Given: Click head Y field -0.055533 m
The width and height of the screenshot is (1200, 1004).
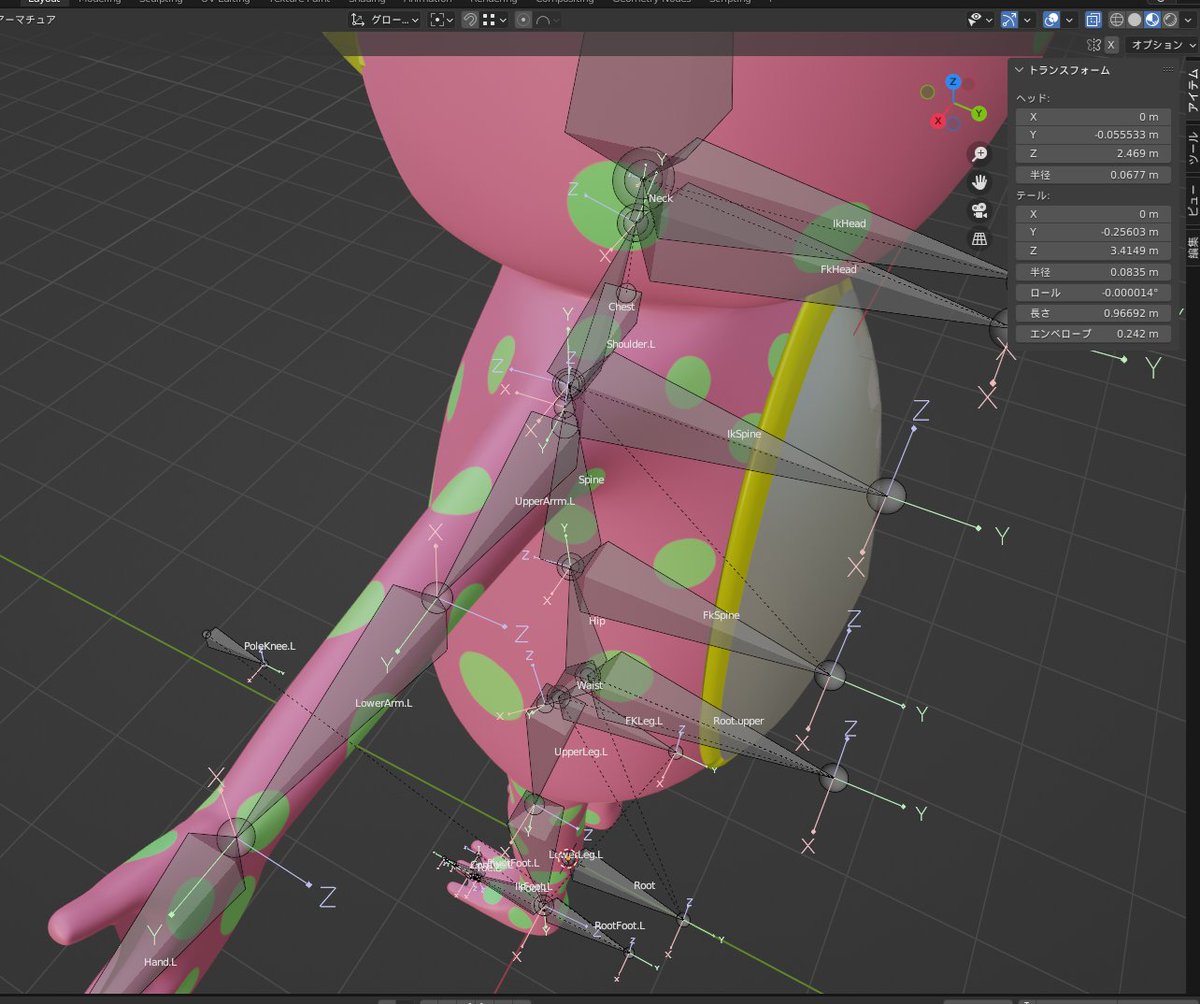Looking at the screenshot, I should click(x=1093, y=135).
